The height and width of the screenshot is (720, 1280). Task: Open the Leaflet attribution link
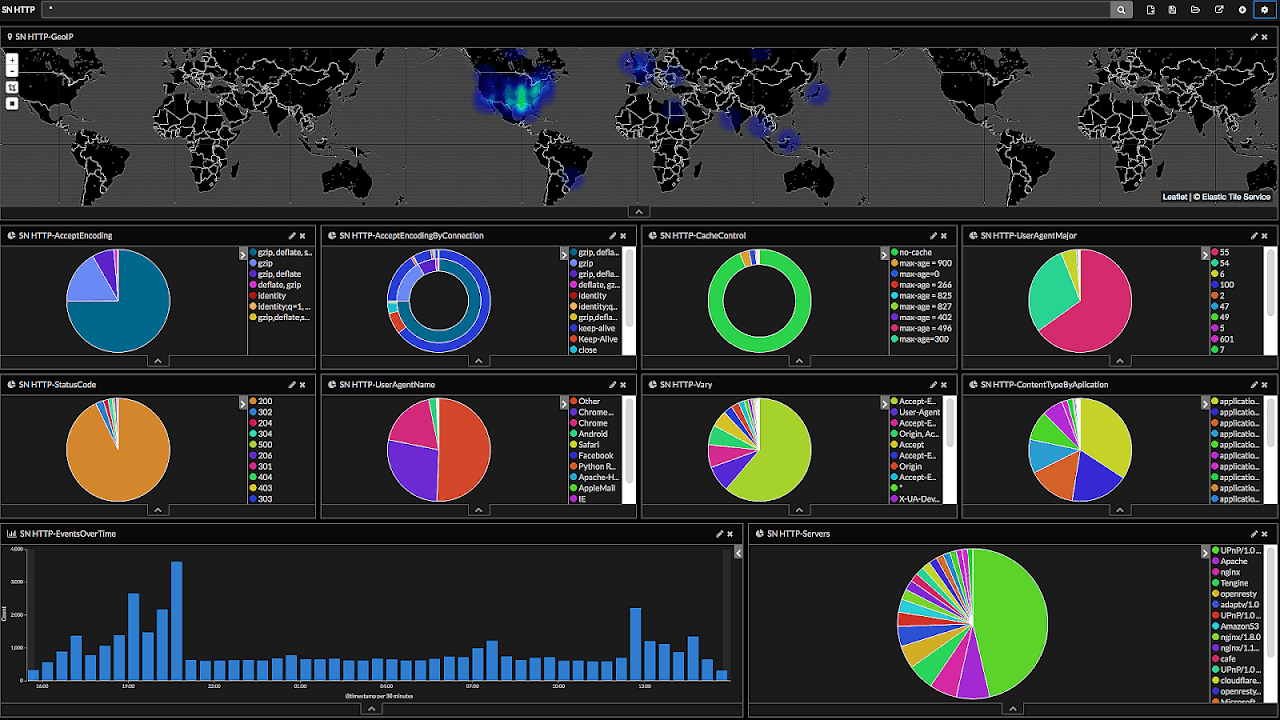click(x=1175, y=197)
